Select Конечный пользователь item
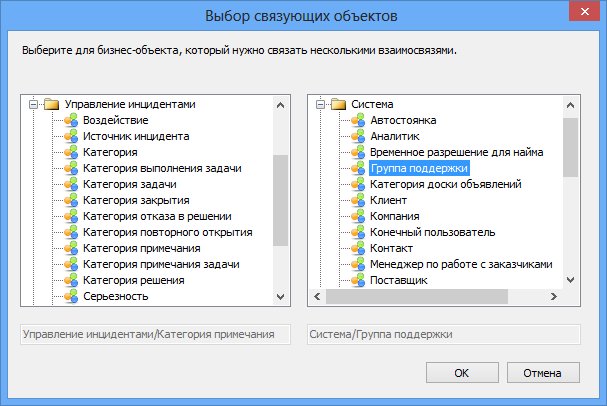The height and width of the screenshot is (406, 607). pos(432,232)
